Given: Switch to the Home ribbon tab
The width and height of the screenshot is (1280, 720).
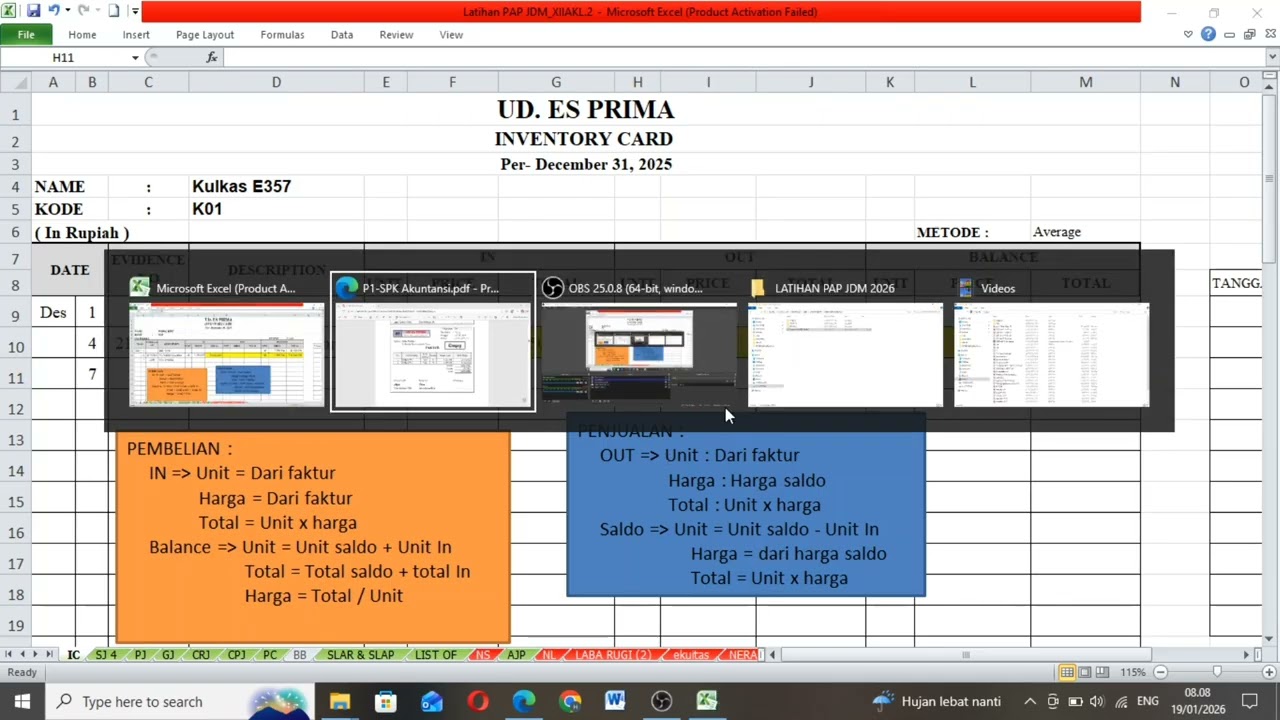Looking at the screenshot, I should 82,34.
